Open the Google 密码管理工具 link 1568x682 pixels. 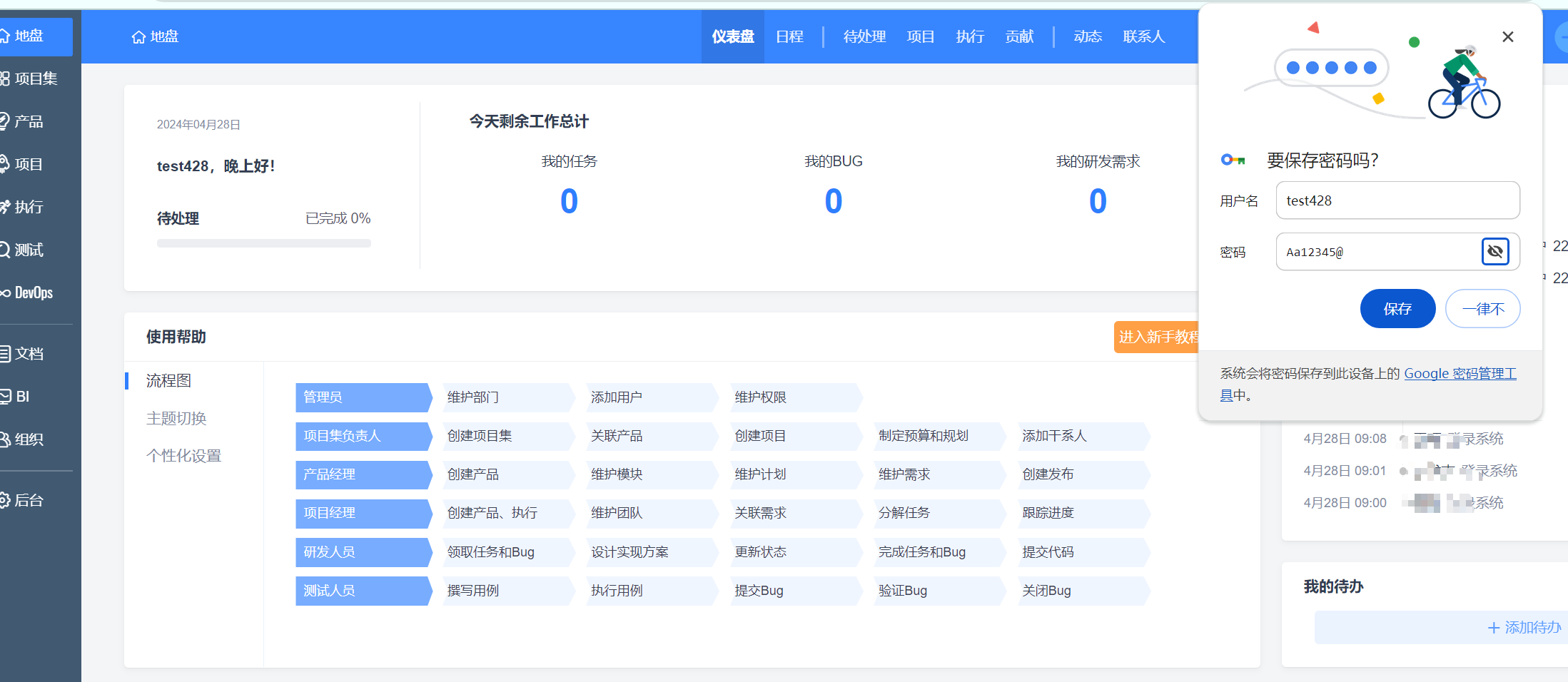click(x=1460, y=374)
